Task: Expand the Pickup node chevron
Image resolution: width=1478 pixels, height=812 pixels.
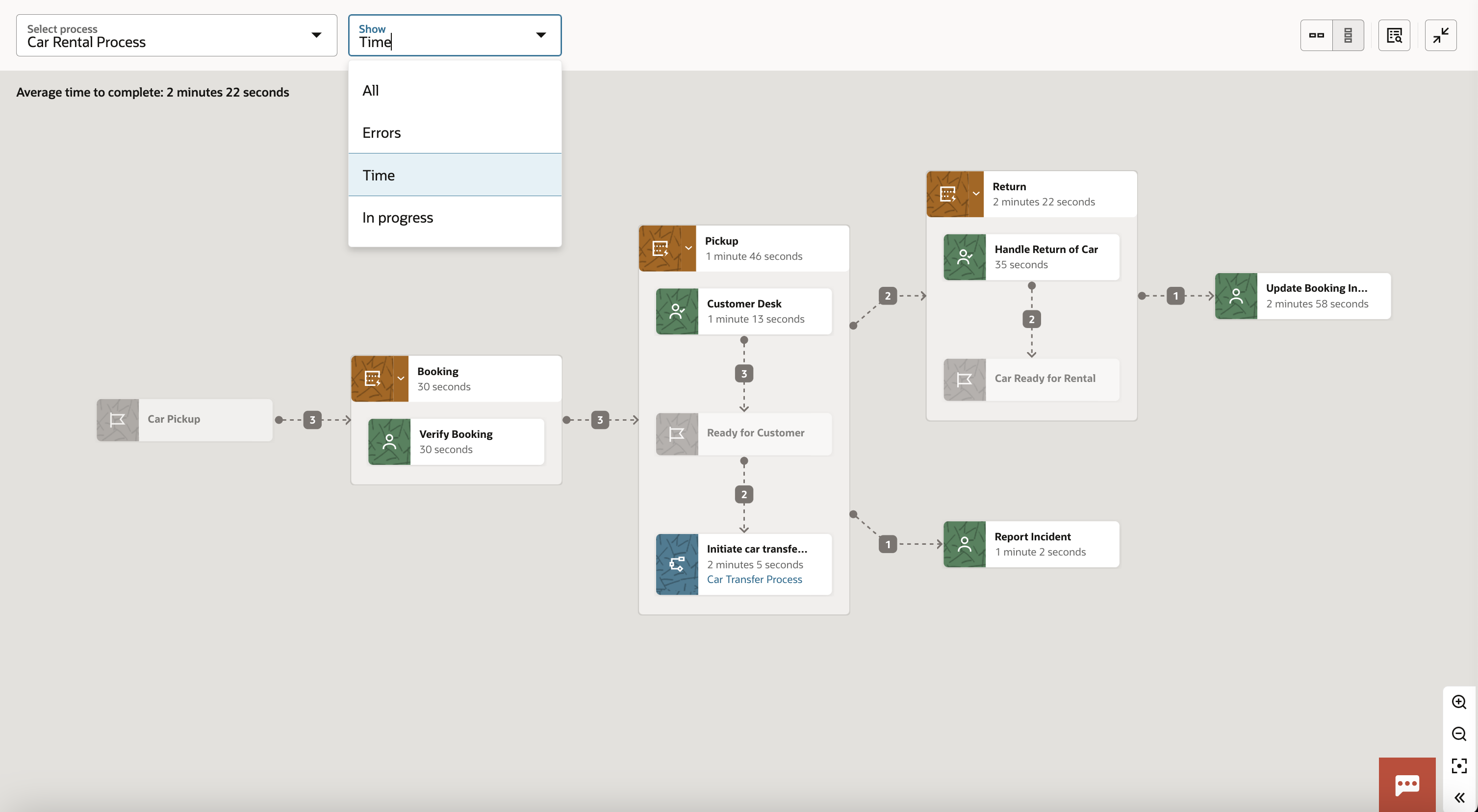Action: [688, 248]
